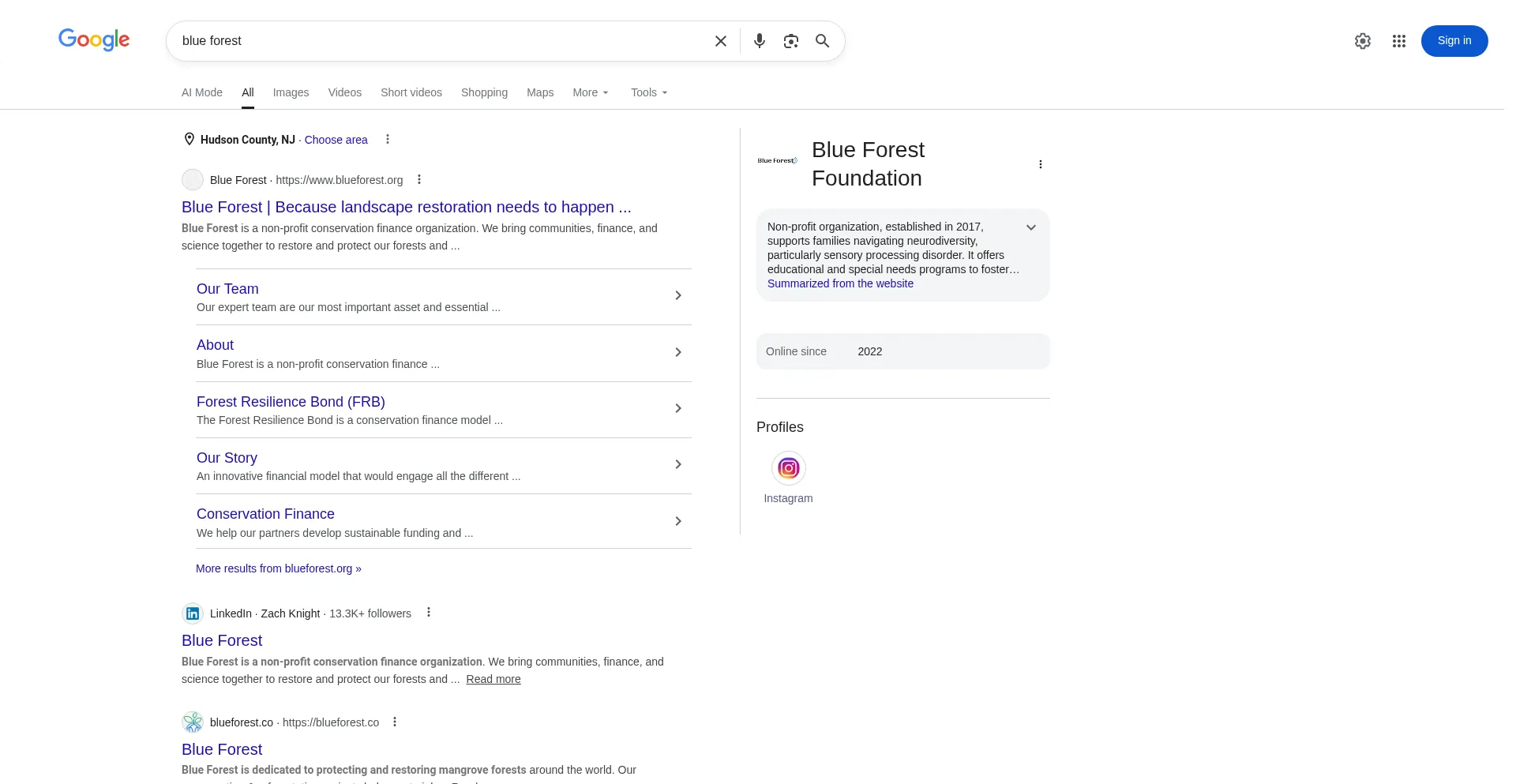Viewport: 1516px width, 784px height.
Task: Click the https://www.blueforest.org URL text
Action: 340,180
